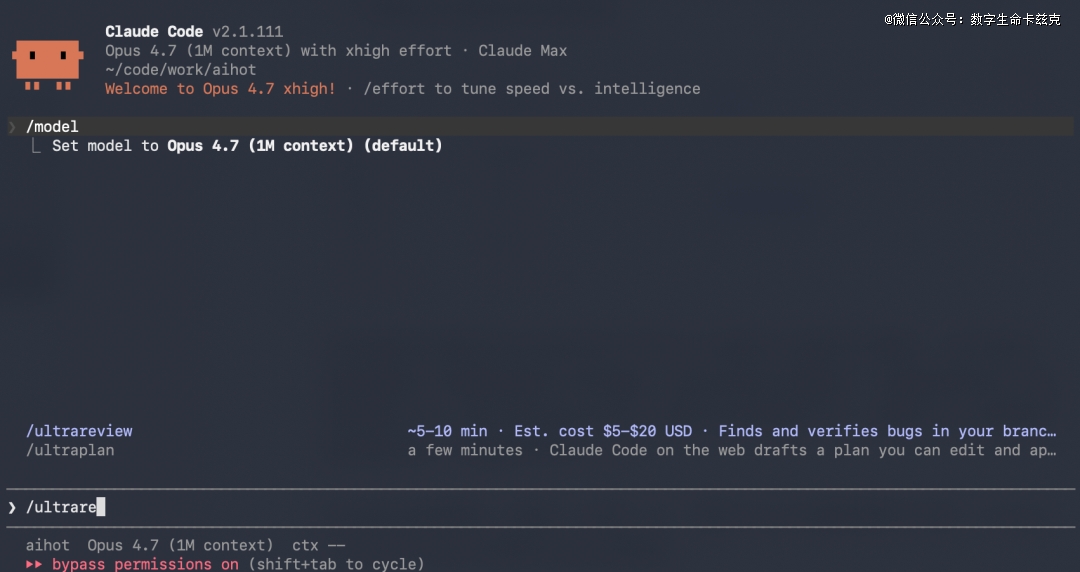This screenshot has width=1080, height=572.
Task: Click the text cursor block after /ultrare
Action: click(x=101, y=507)
